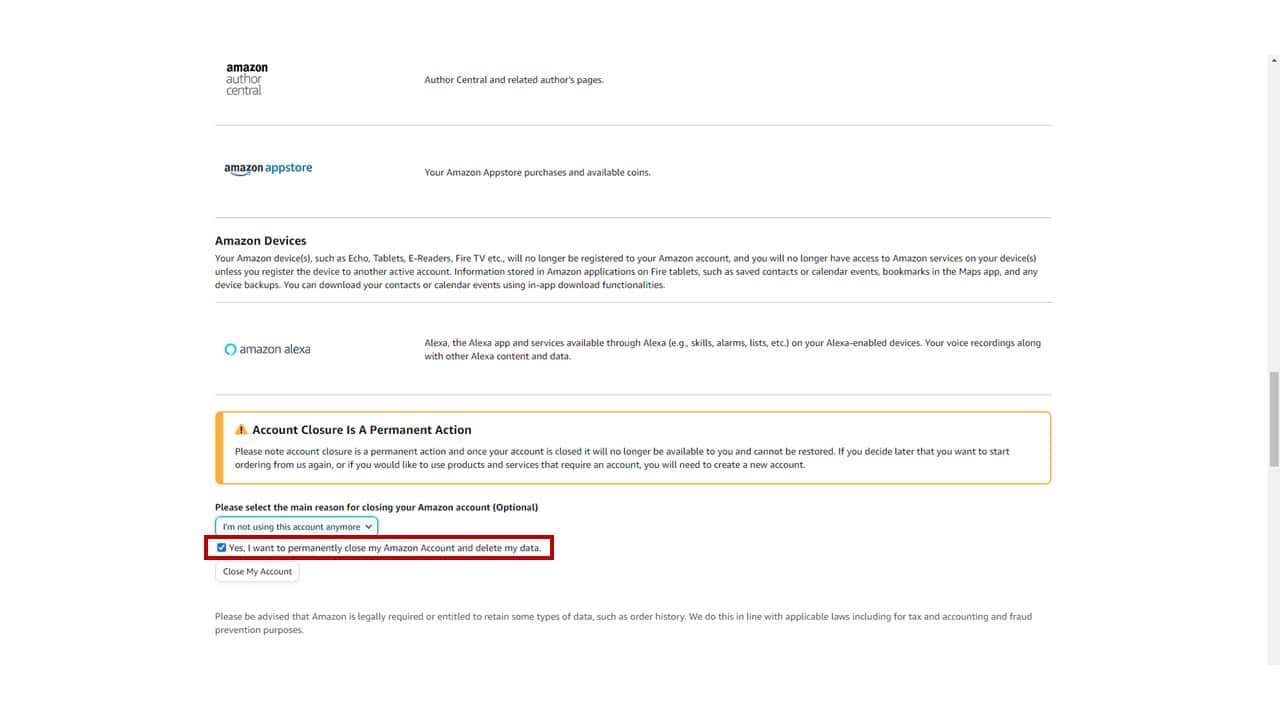The height and width of the screenshot is (720, 1280).
Task: Click the Yes, I want to permanently close label text
Action: click(x=385, y=548)
